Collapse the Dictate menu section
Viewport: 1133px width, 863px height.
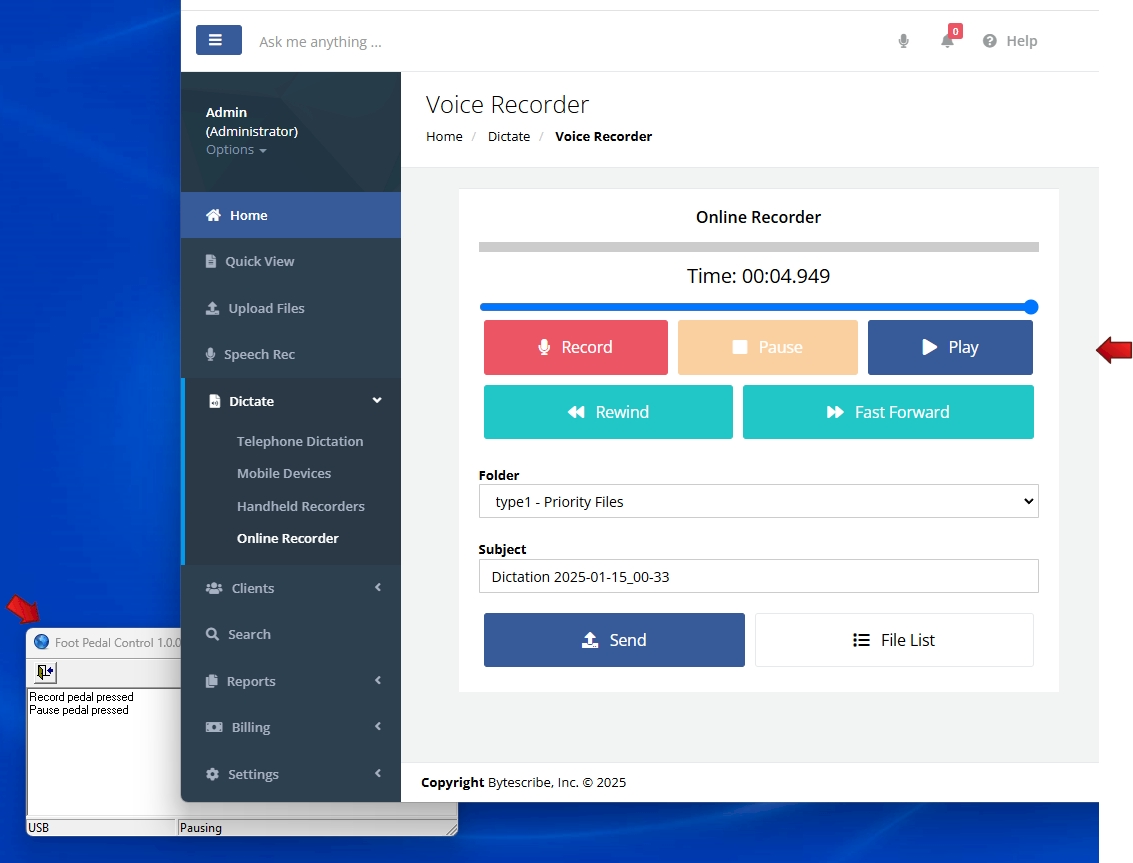coord(292,401)
